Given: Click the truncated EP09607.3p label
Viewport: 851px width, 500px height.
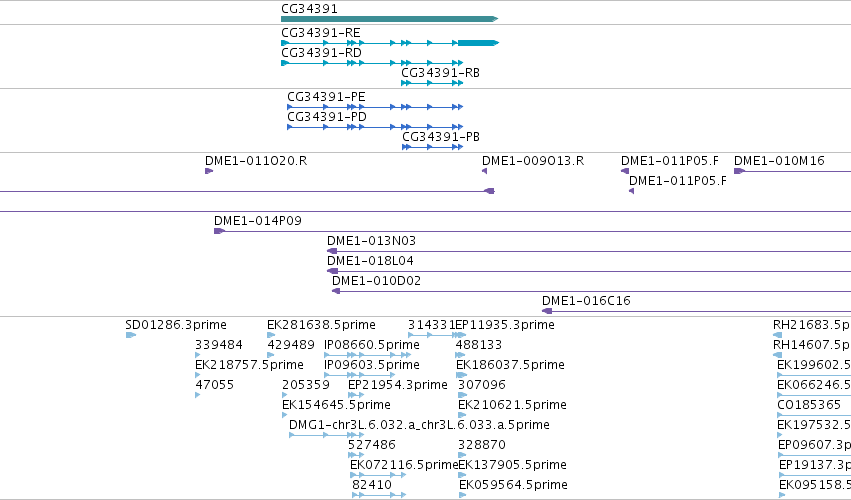Looking at the screenshot, I should [x=814, y=446].
